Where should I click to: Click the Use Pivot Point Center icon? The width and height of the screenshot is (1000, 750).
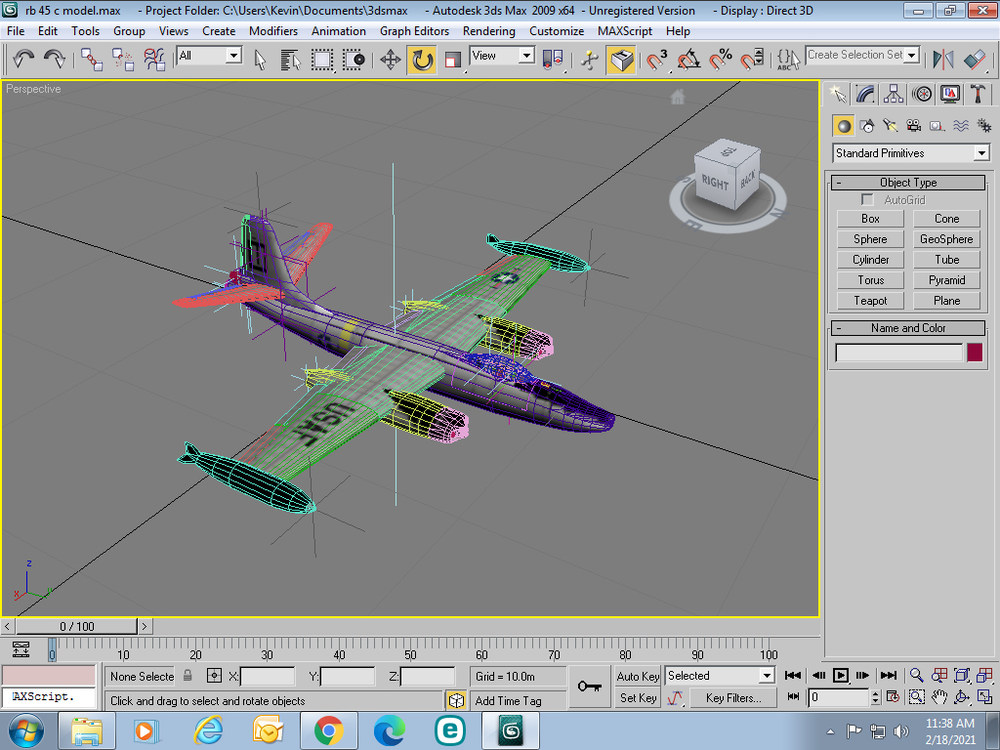tap(553, 59)
